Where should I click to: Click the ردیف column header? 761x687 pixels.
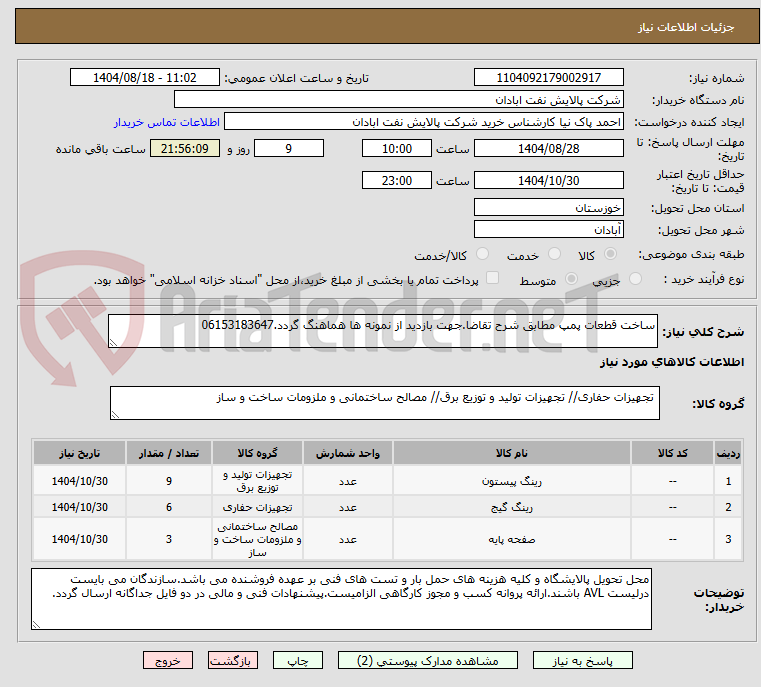pos(728,453)
